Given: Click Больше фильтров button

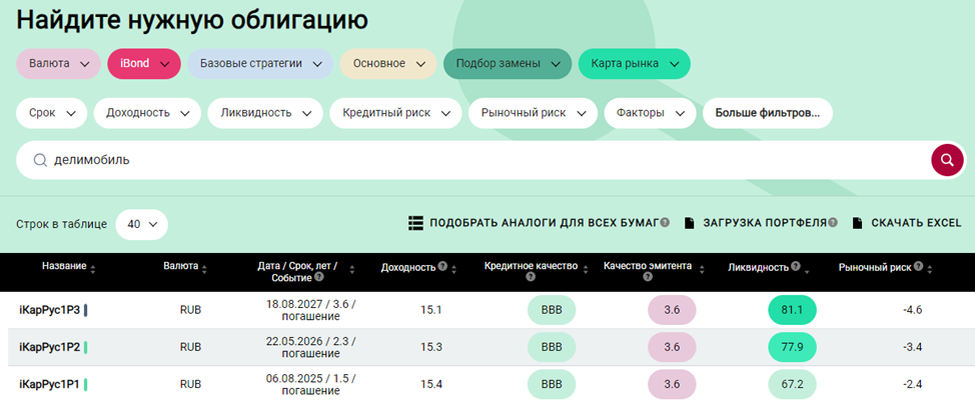Looking at the screenshot, I should pyautogui.click(x=767, y=113).
